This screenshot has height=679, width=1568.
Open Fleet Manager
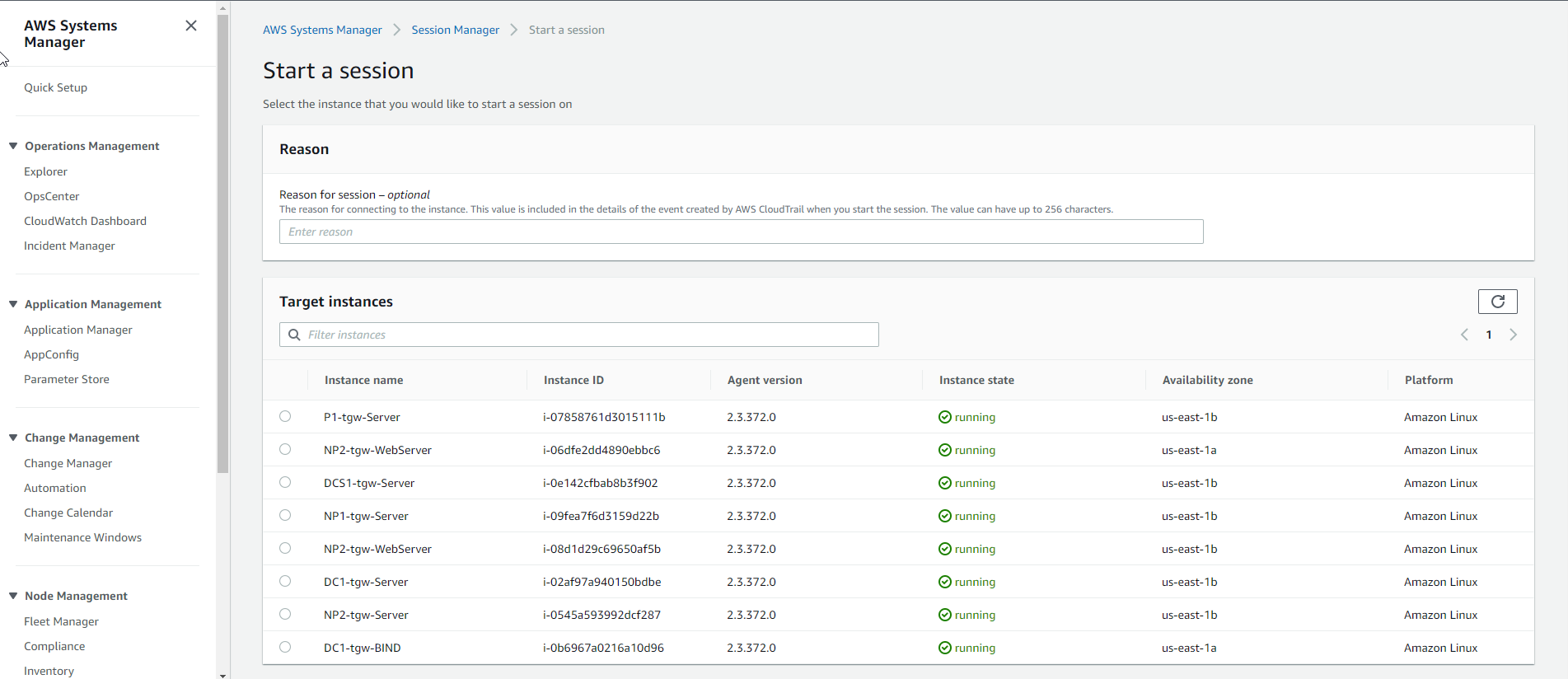(x=61, y=621)
